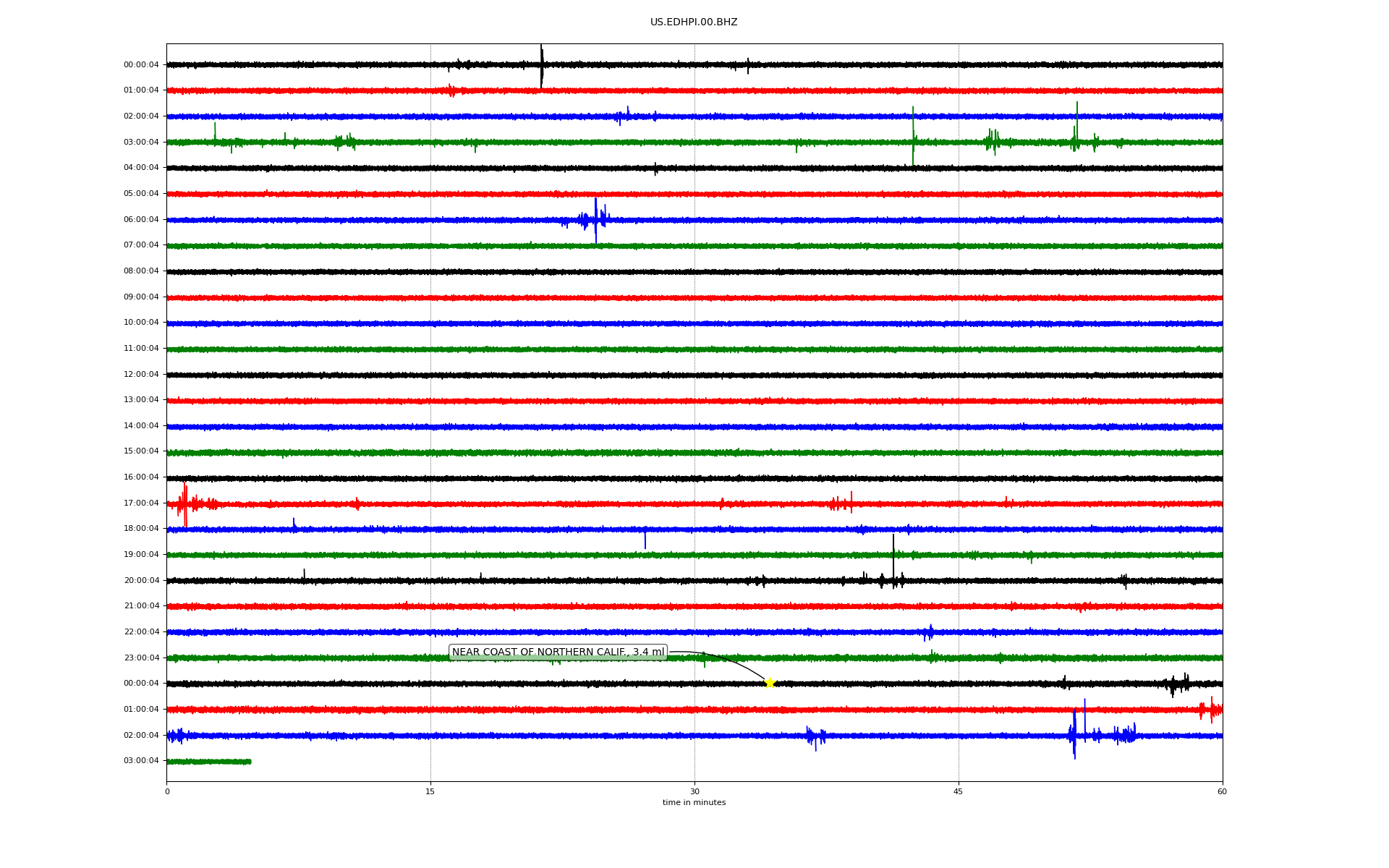Screen dimensions: 1389x868
Task: Click the 'time in minutes' axis label
Action: click(x=694, y=803)
